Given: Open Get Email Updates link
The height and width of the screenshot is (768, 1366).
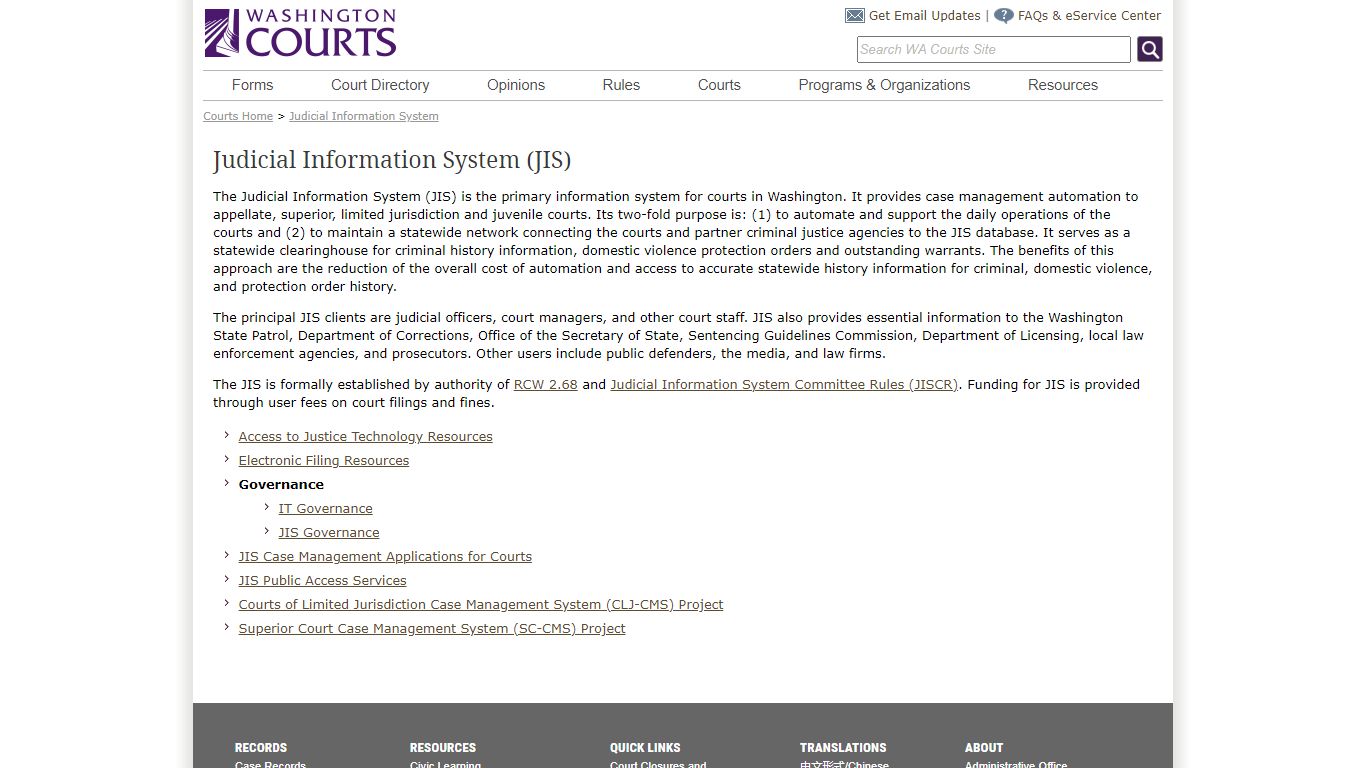Looking at the screenshot, I should pyautogui.click(x=925, y=16).
